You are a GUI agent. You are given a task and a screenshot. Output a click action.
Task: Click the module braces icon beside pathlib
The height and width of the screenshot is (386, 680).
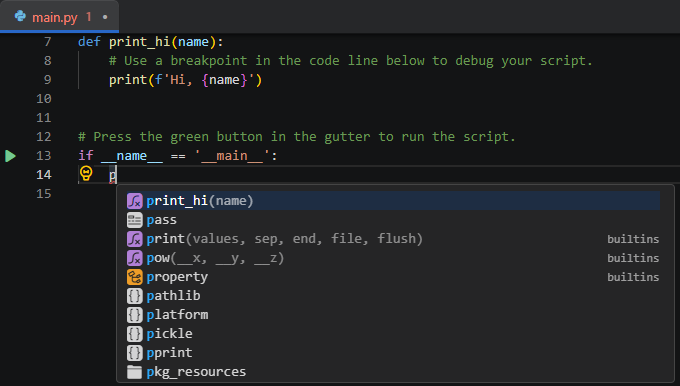click(134, 296)
